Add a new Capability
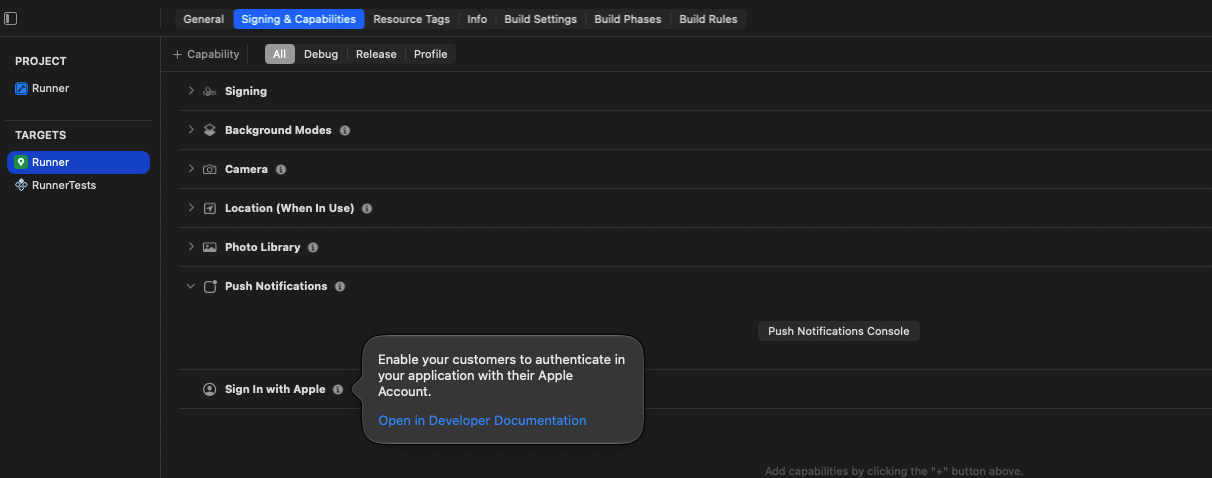The height and width of the screenshot is (478, 1212). pyautogui.click(x=206, y=54)
